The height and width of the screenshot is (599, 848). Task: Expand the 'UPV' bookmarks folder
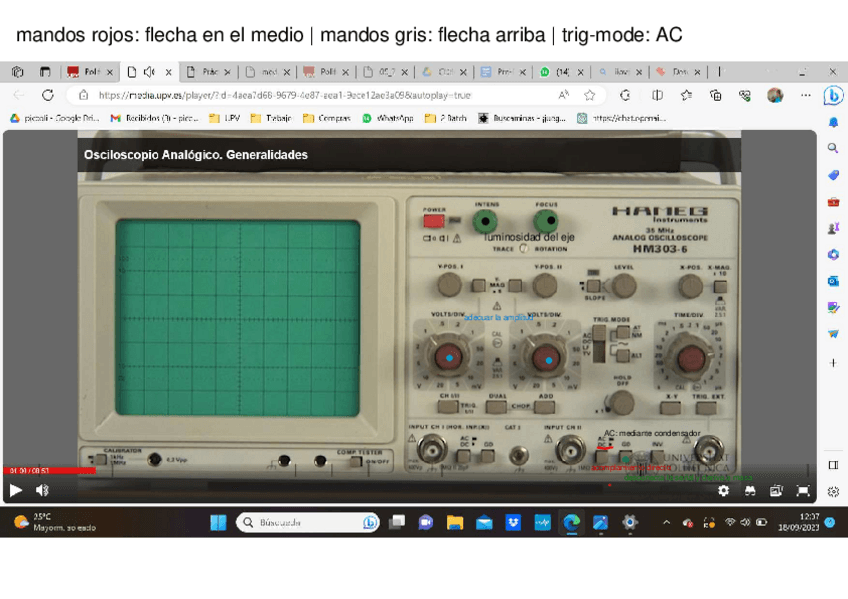(x=224, y=118)
